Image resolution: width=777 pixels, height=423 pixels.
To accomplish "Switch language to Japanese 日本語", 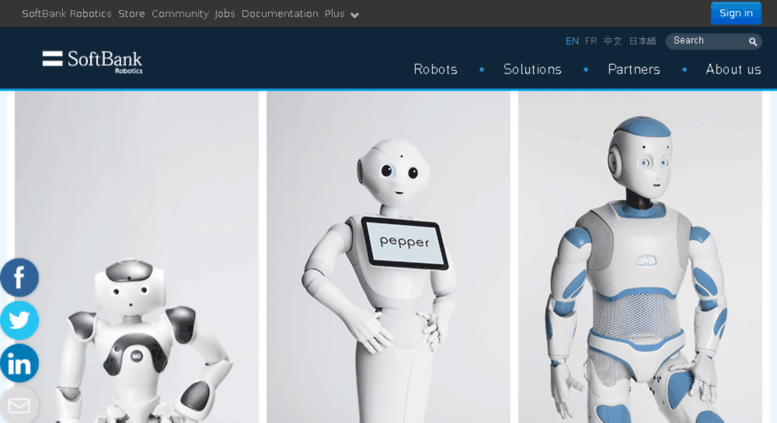I will click(642, 41).
